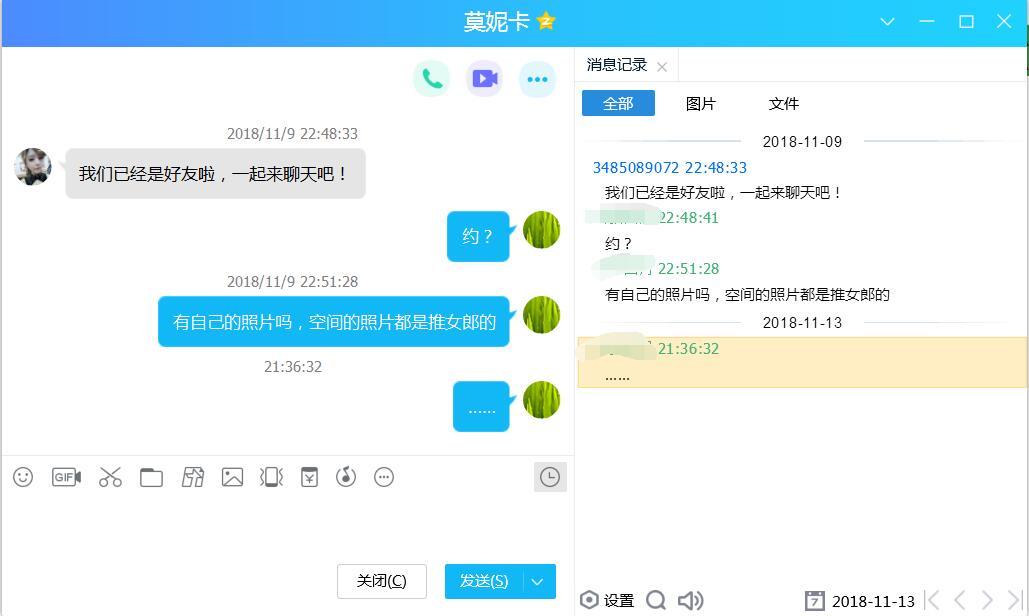Open the send file folder icon
The image size is (1029, 616).
pos(151,477)
